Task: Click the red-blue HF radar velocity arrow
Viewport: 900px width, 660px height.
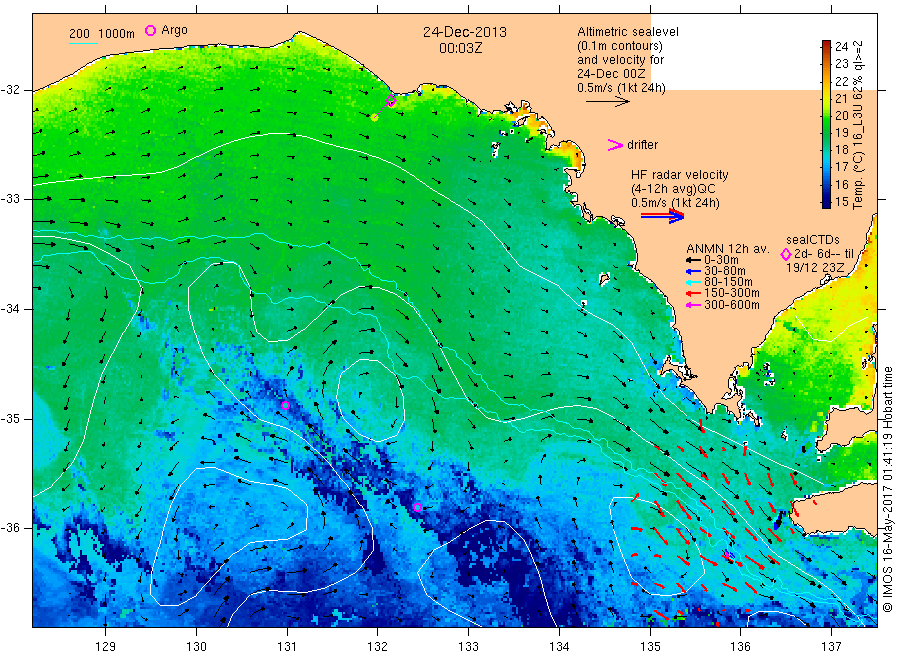Action: click(663, 216)
